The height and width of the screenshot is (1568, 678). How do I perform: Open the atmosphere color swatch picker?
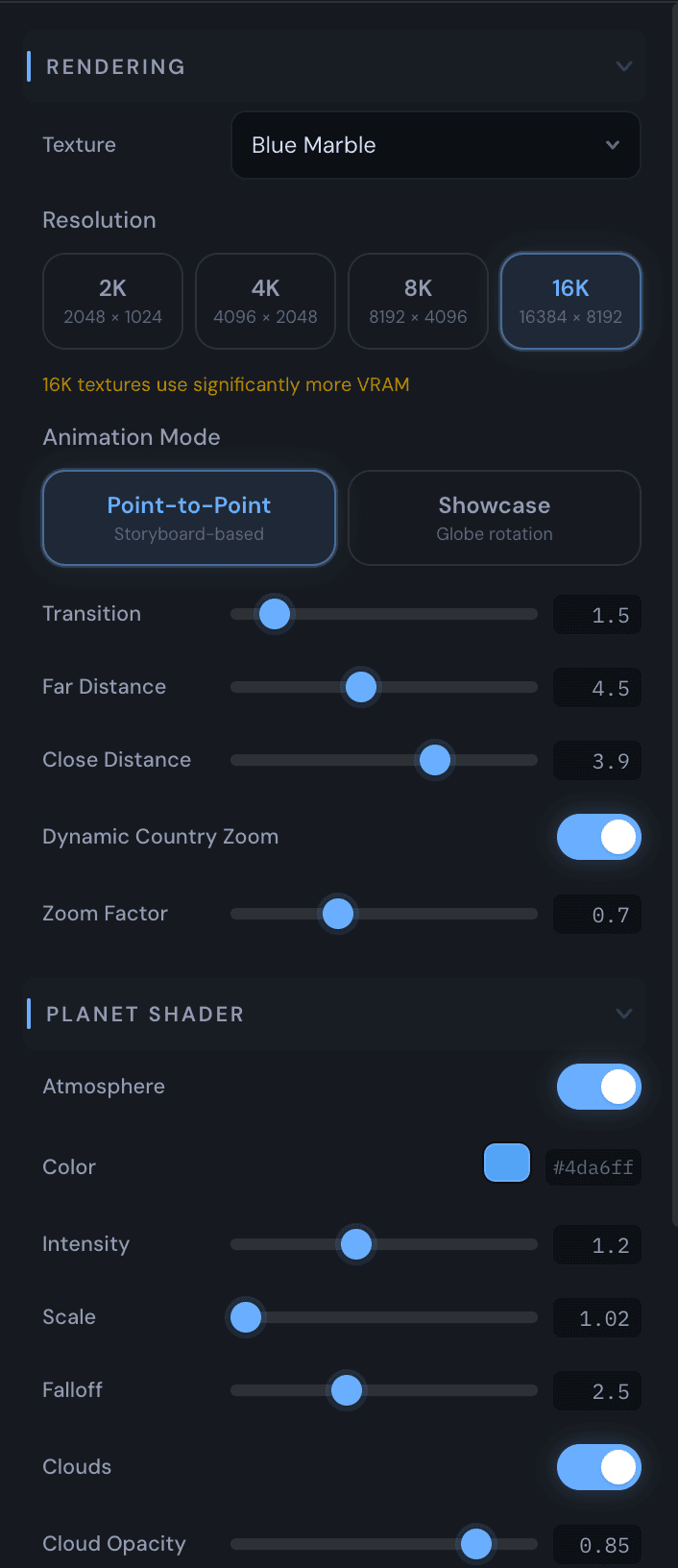(507, 1164)
